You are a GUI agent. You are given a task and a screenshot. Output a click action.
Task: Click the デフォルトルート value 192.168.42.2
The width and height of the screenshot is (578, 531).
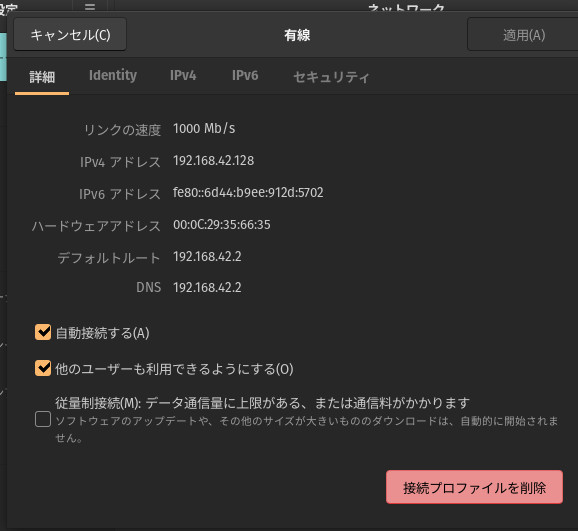[x=207, y=257]
